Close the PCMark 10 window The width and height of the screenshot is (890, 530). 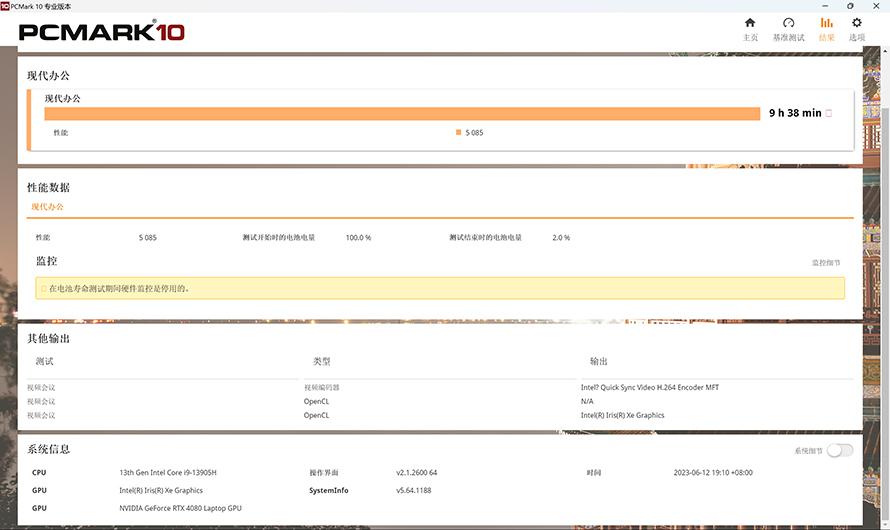(876, 6)
